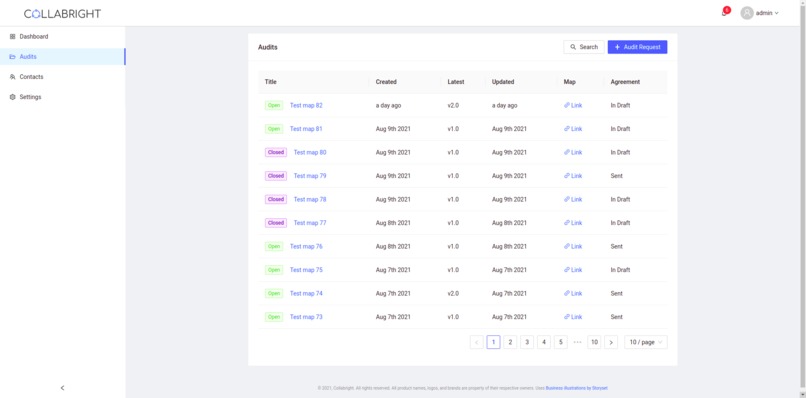Collapse the sidebar with the arrow

coord(63,388)
